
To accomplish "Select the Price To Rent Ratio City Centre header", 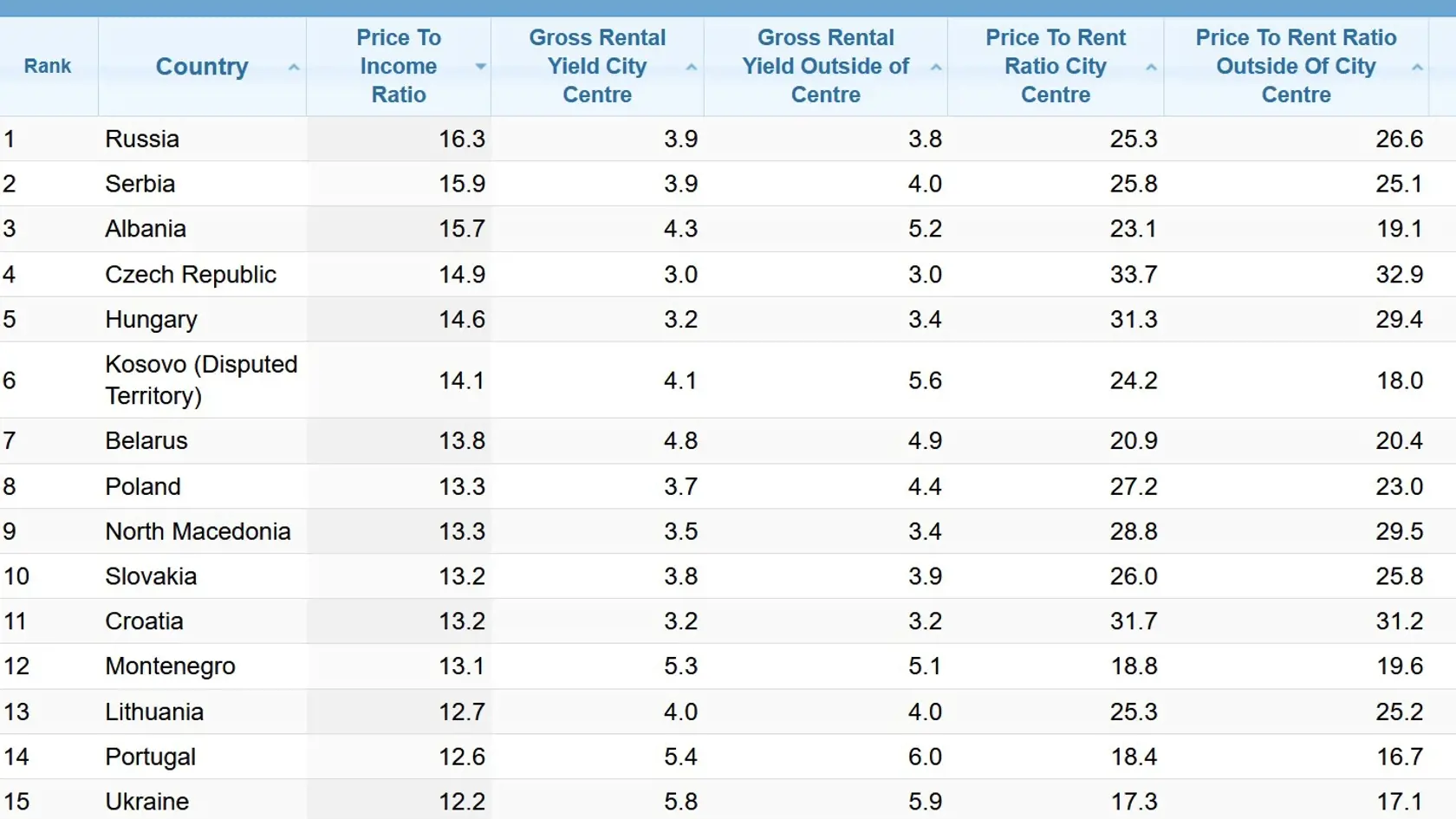I will coord(1056,66).
